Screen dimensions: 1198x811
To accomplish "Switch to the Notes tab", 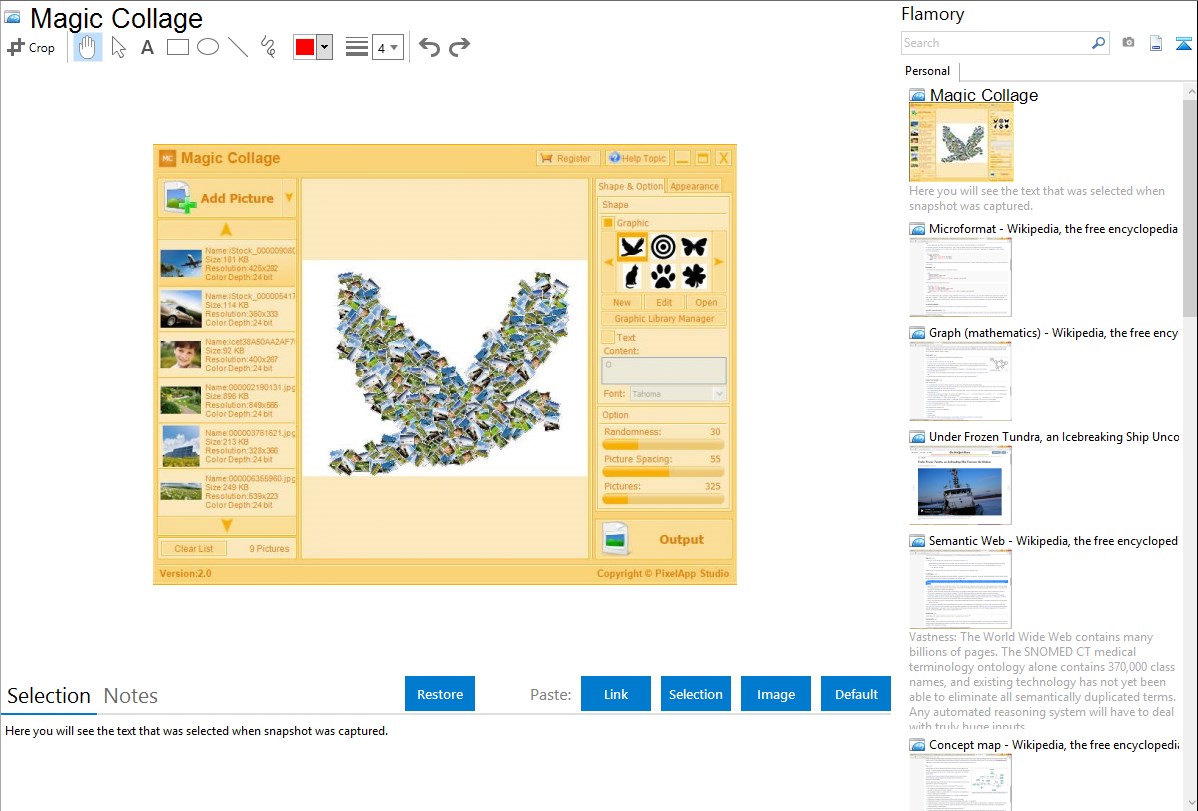I will 131,696.
